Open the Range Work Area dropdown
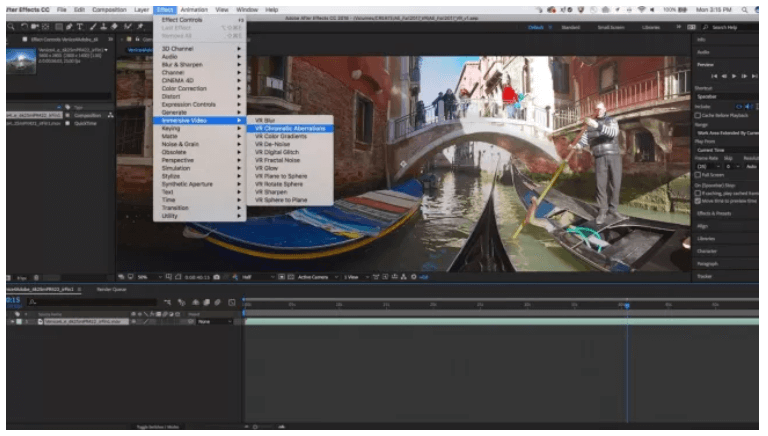 tap(726, 133)
